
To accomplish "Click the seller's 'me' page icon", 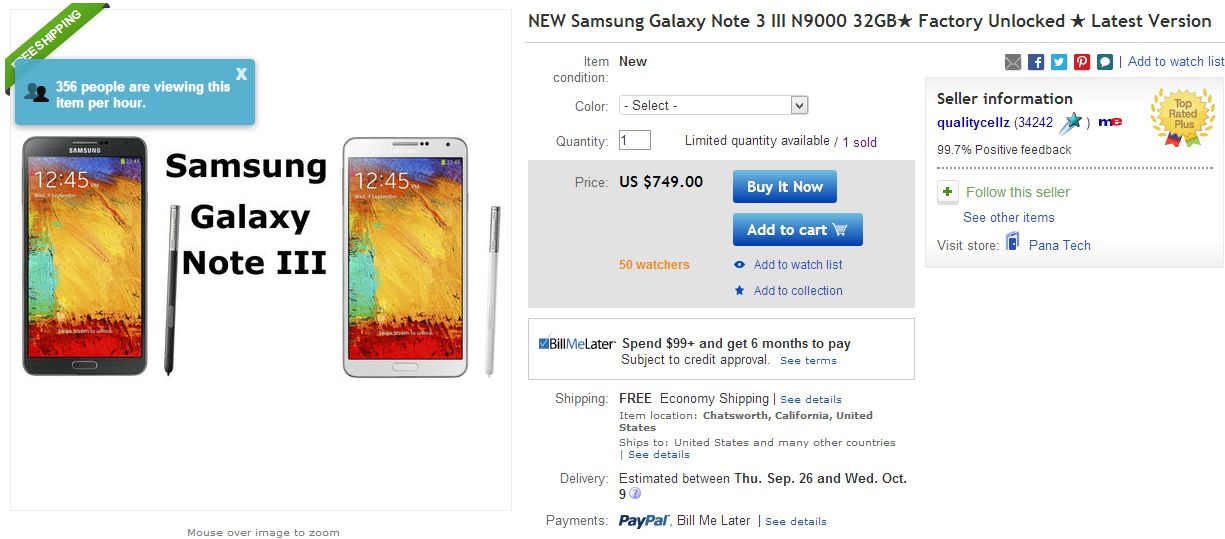I will click(x=1110, y=122).
